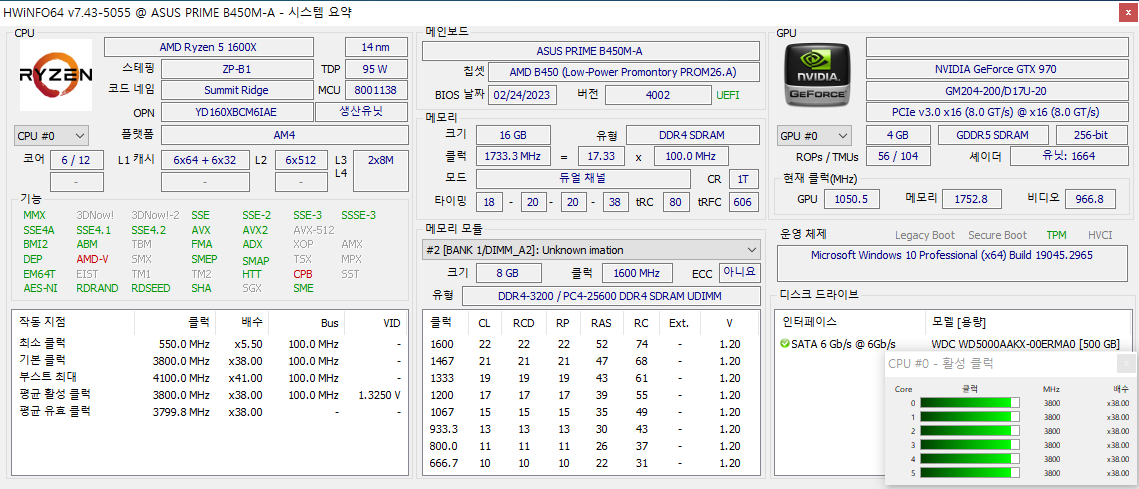Click the AMD B450 chipset field
The width and height of the screenshot is (1139, 489).
624,72
